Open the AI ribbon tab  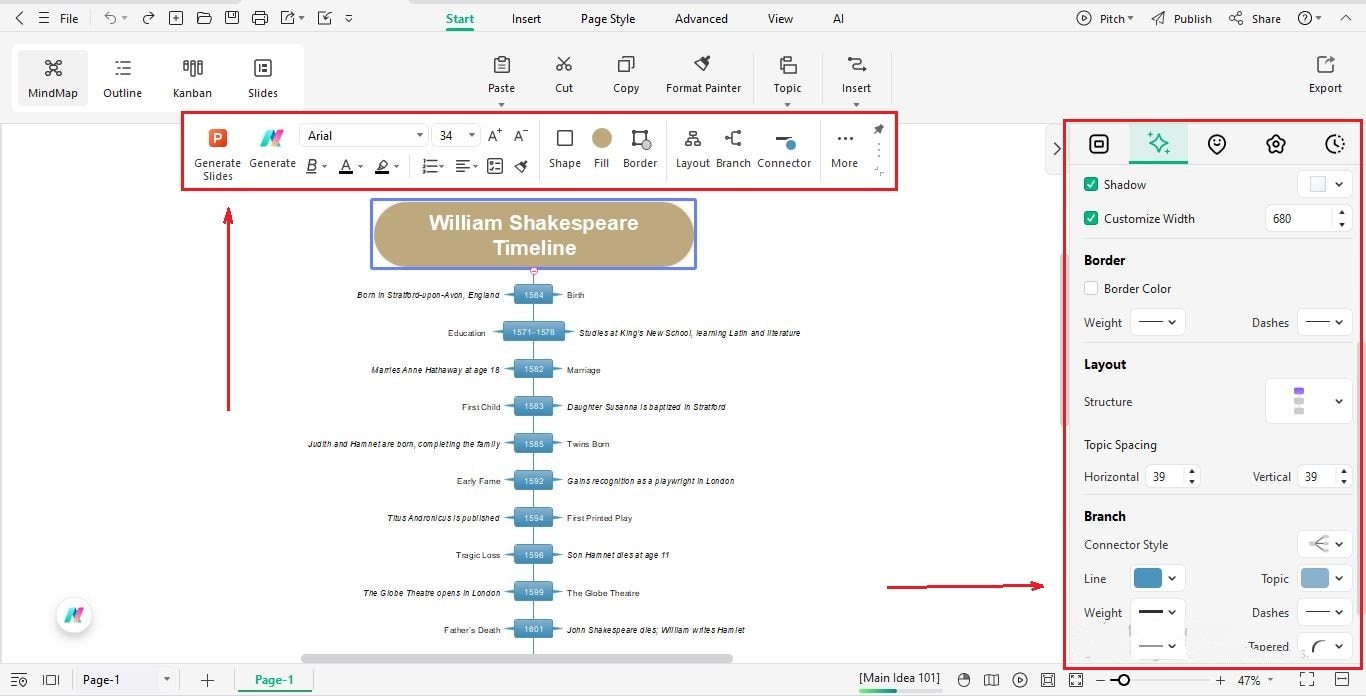[x=838, y=18]
